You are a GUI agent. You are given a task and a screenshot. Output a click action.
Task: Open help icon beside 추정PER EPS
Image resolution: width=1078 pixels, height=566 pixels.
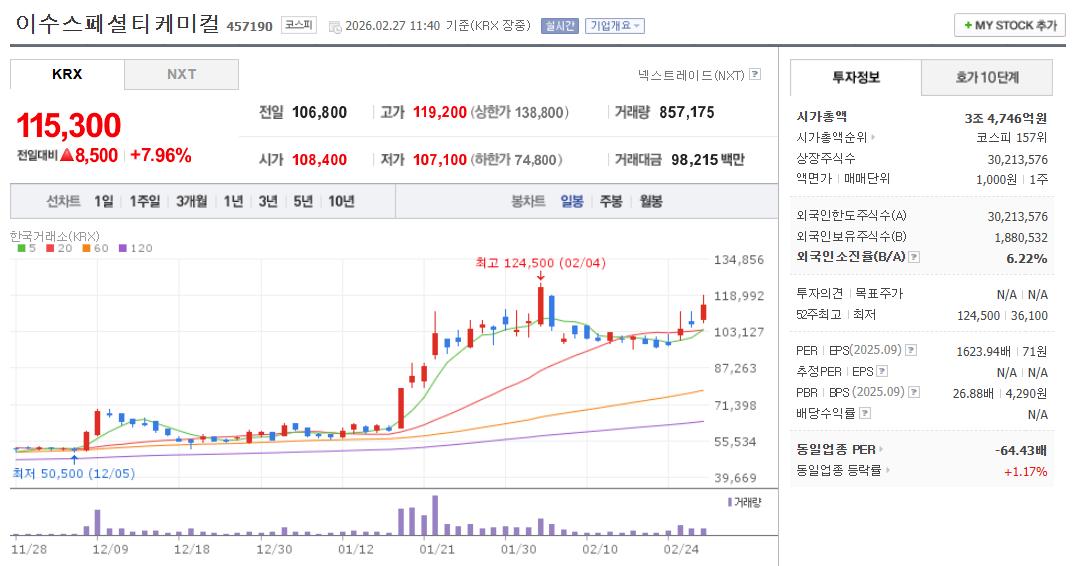pyautogui.click(x=882, y=371)
